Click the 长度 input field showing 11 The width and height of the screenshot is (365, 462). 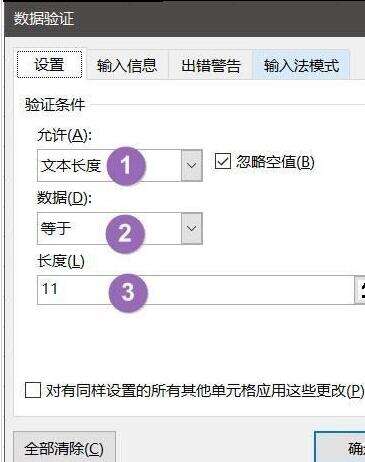click(196, 290)
